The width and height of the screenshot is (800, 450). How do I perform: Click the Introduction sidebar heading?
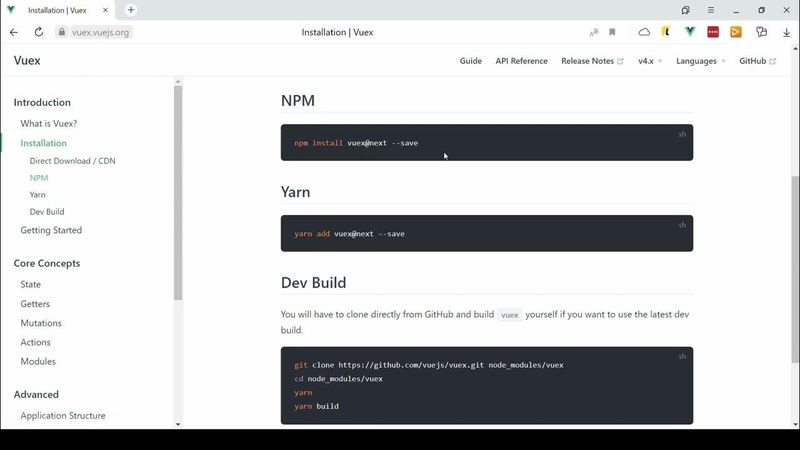coord(42,102)
